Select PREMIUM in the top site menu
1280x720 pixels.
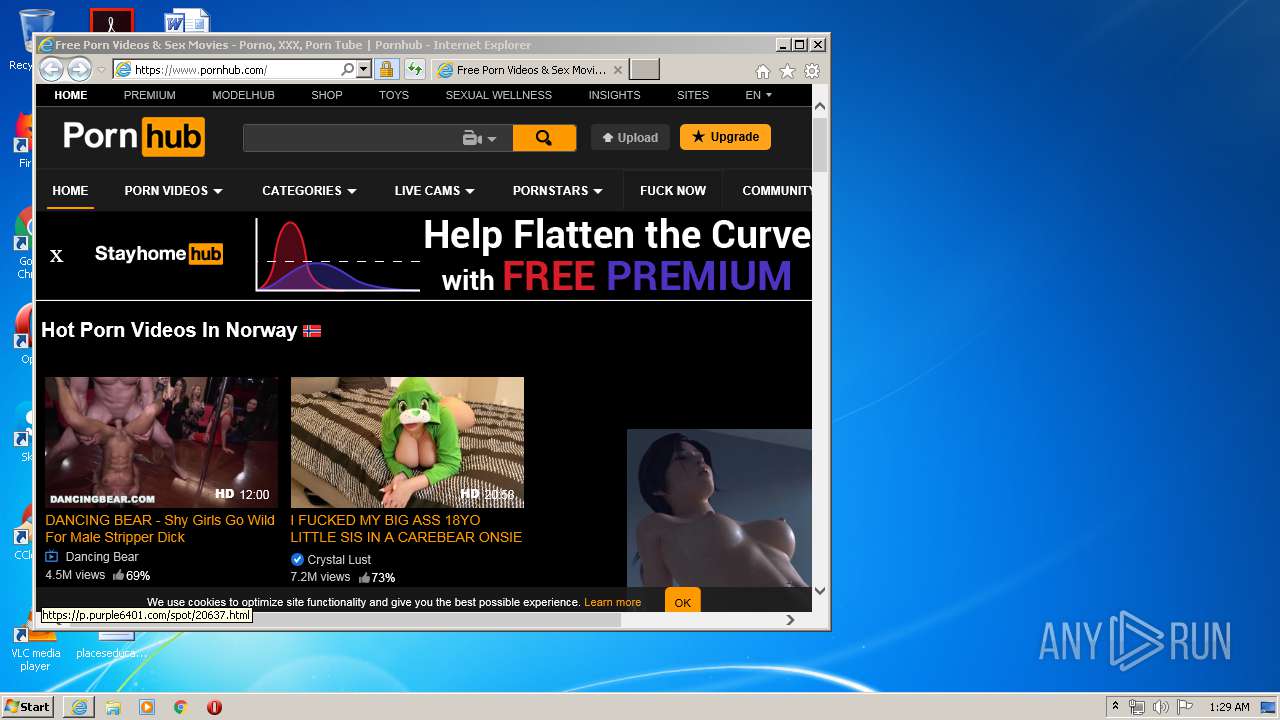tap(150, 95)
